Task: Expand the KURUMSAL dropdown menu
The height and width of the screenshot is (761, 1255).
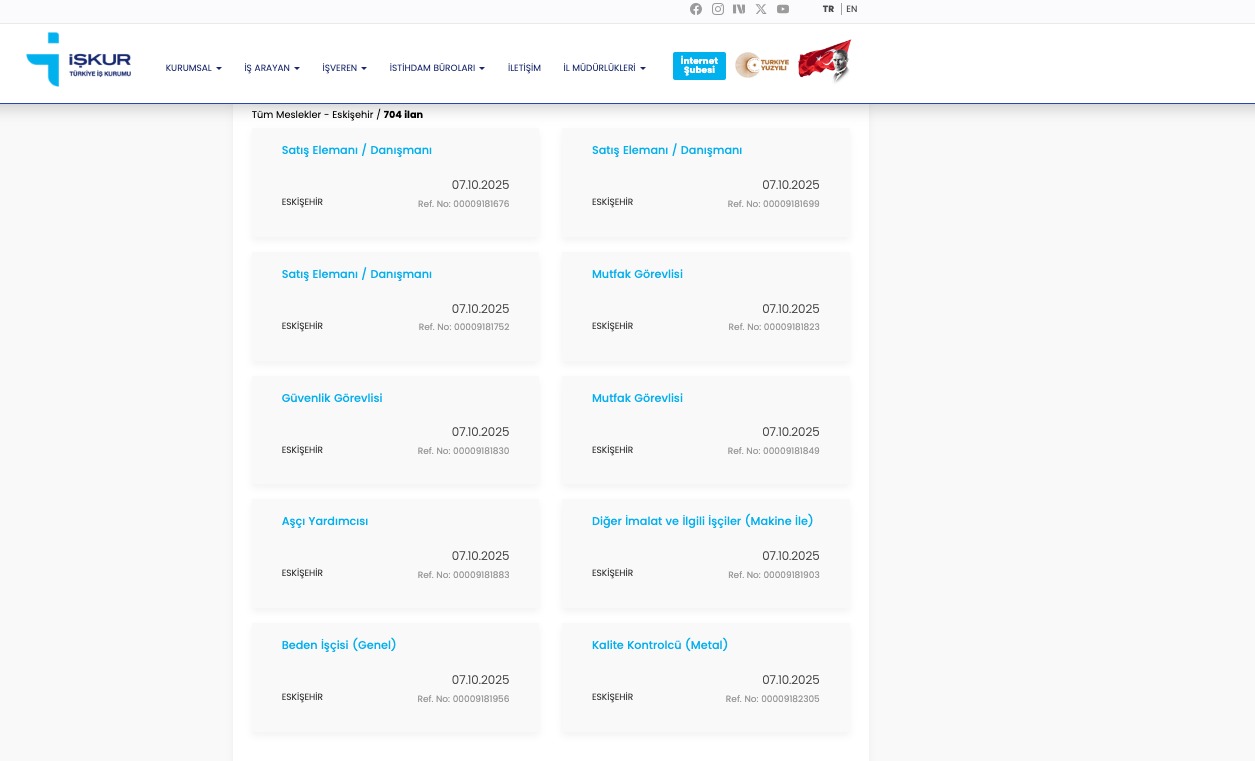Action: coord(193,68)
